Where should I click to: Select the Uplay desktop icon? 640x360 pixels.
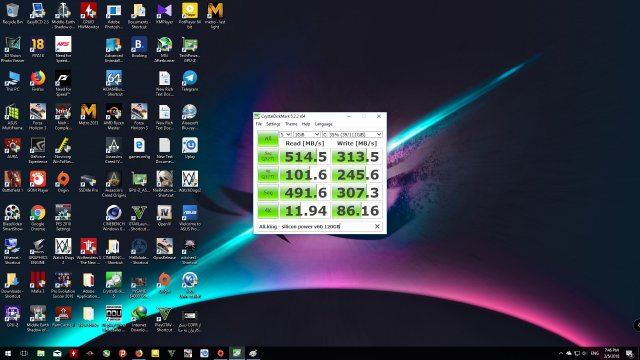point(189,149)
